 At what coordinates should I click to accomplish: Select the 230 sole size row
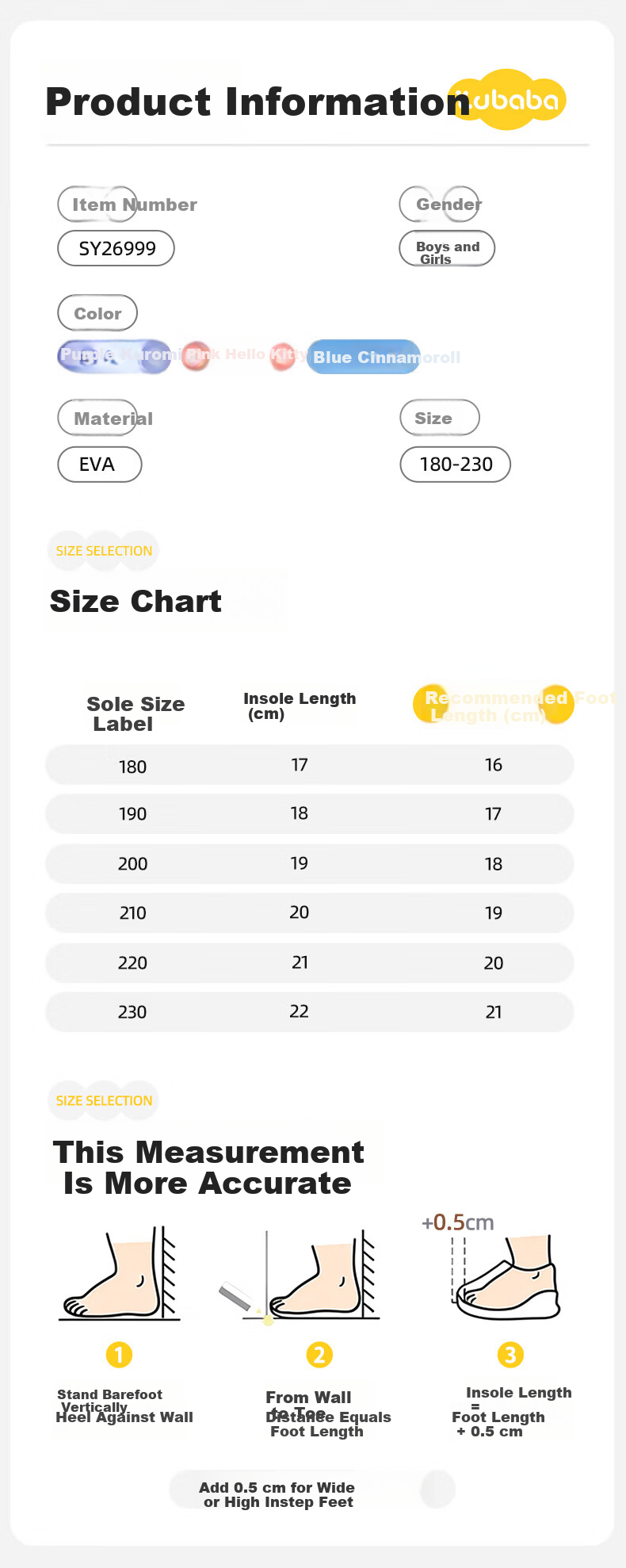click(x=310, y=1012)
